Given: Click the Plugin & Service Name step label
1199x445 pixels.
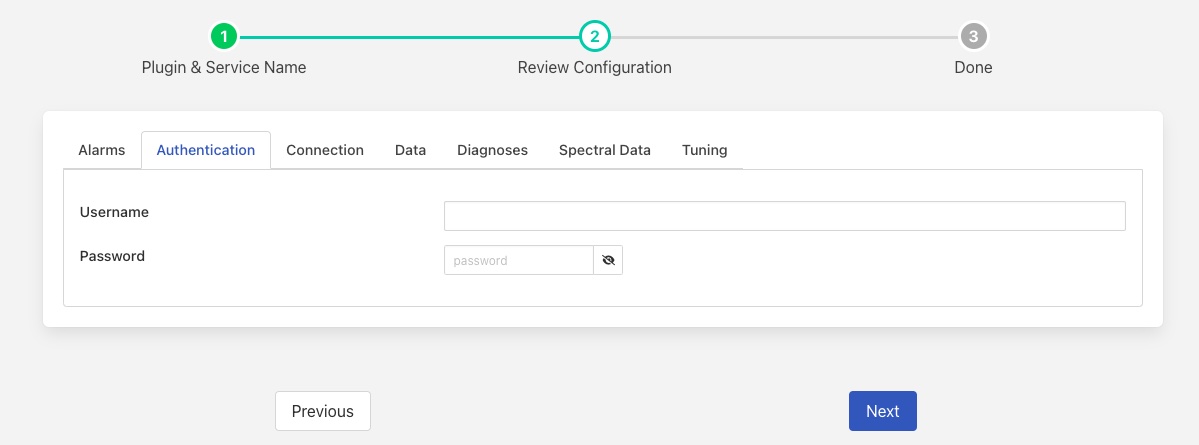Looking at the screenshot, I should coord(224,68).
